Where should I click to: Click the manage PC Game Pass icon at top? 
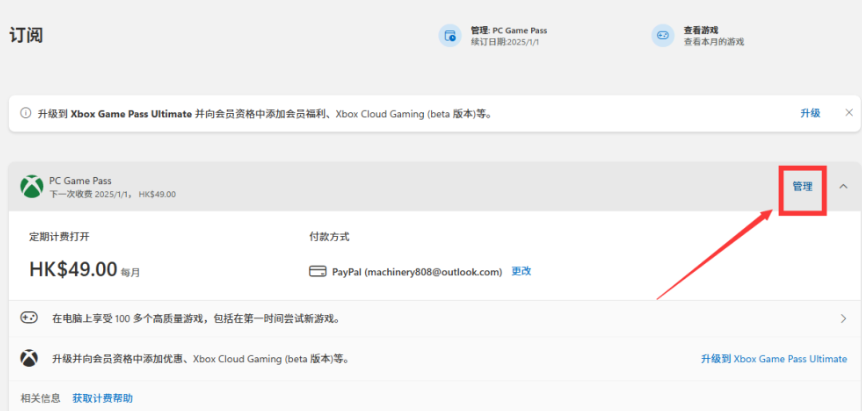tap(449, 36)
